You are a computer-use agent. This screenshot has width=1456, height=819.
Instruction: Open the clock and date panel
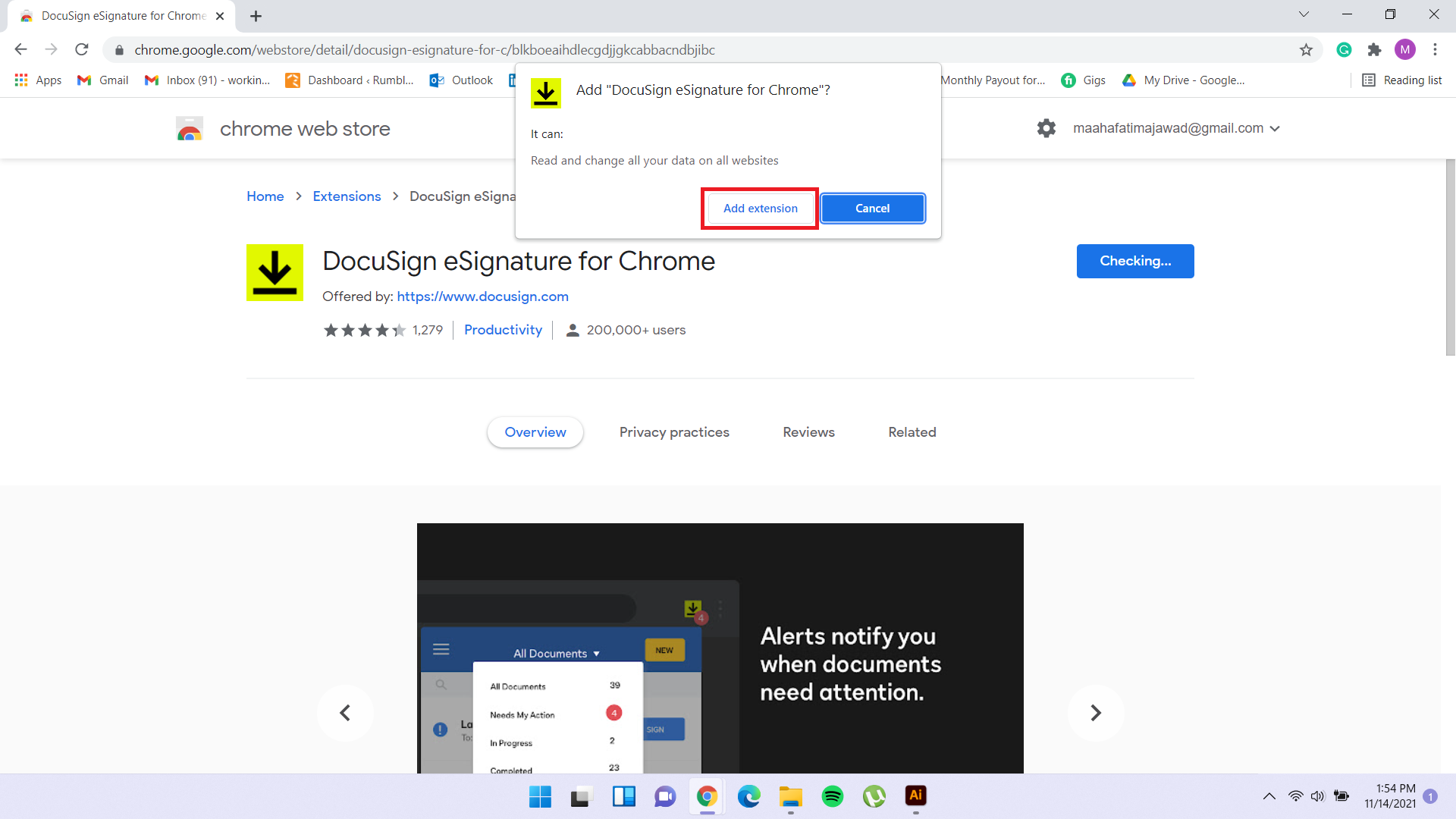point(1389,796)
